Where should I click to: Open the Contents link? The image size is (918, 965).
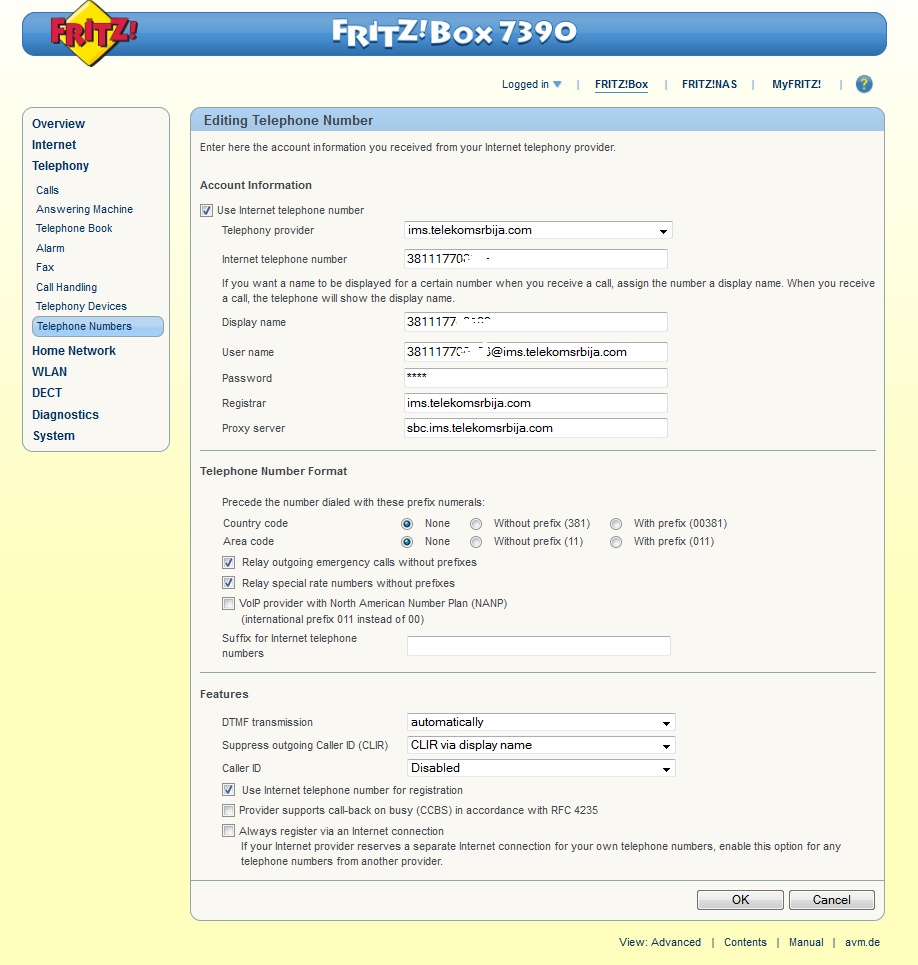(745, 942)
